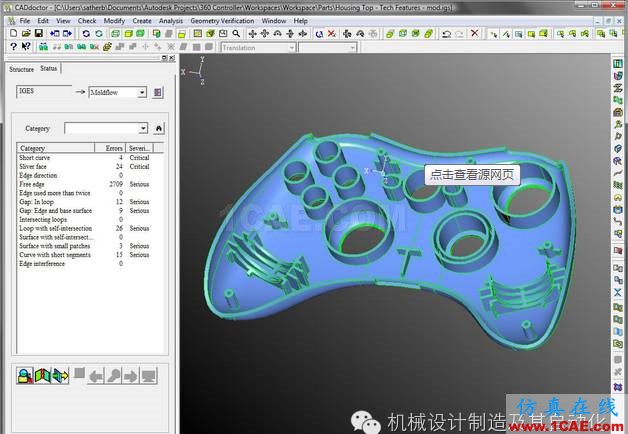Open the Geometry Verification menu

click(x=222, y=21)
